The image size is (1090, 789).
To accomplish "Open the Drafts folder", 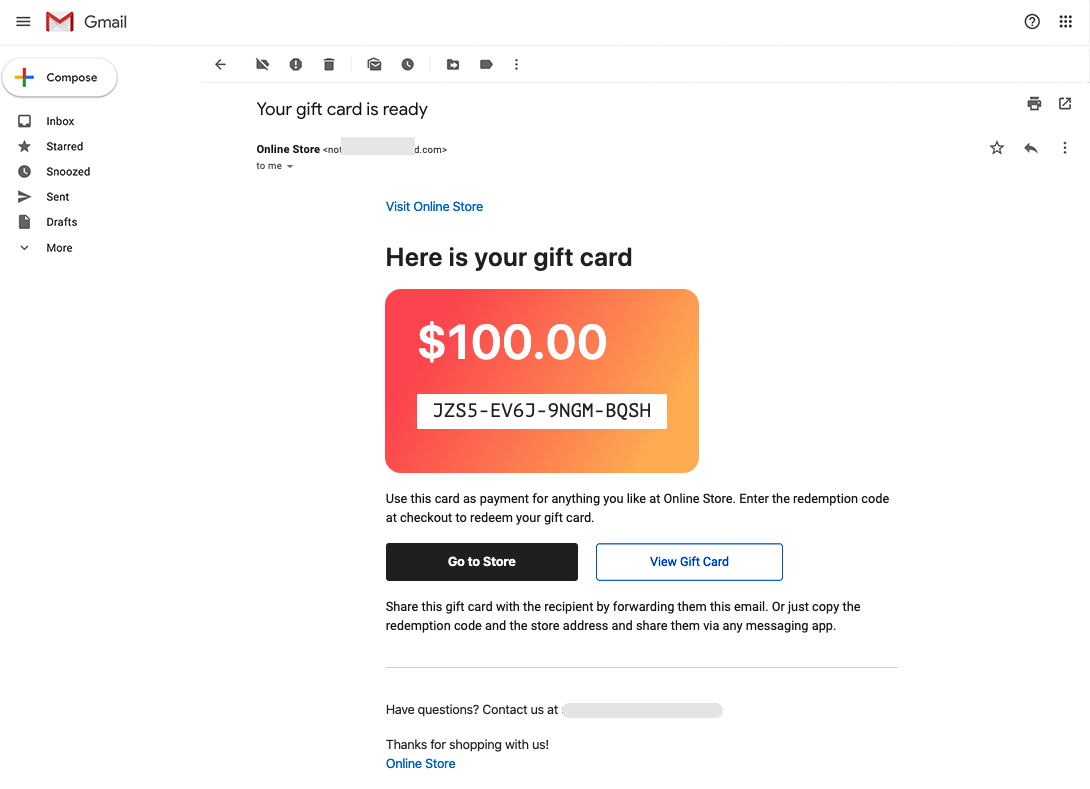I will tap(61, 221).
